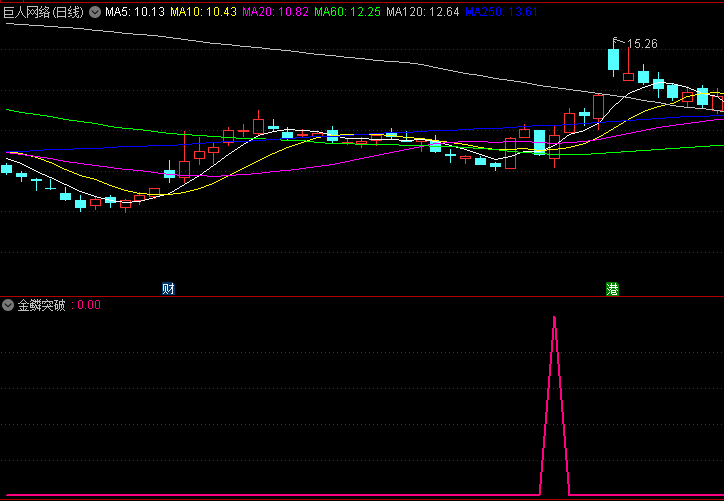Expand the 金麟突破 indicator dropdown arrow
The width and height of the screenshot is (724, 501).
click(7, 305)
